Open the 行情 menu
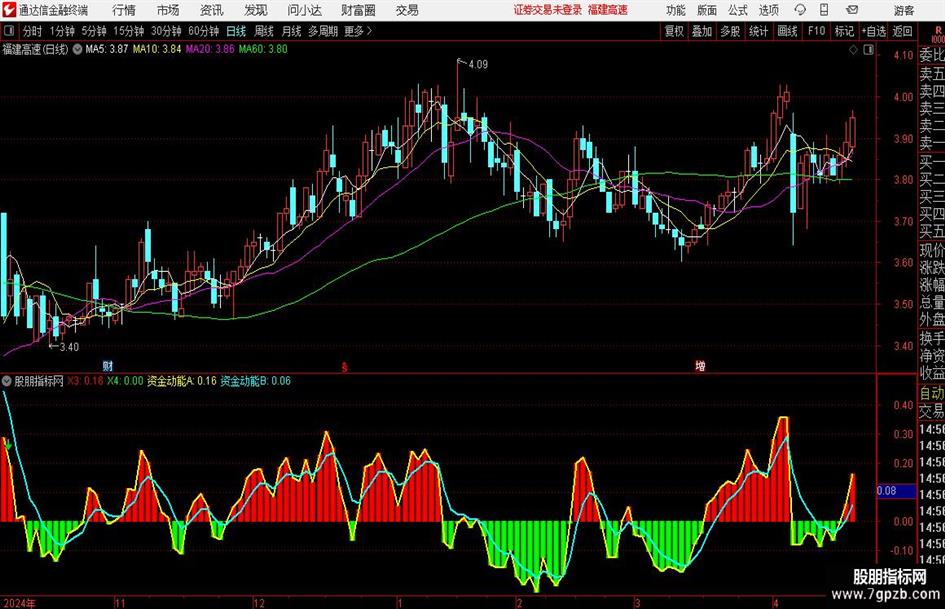Image resolution: width=945 pixels, height=609 pixels. 124,10
